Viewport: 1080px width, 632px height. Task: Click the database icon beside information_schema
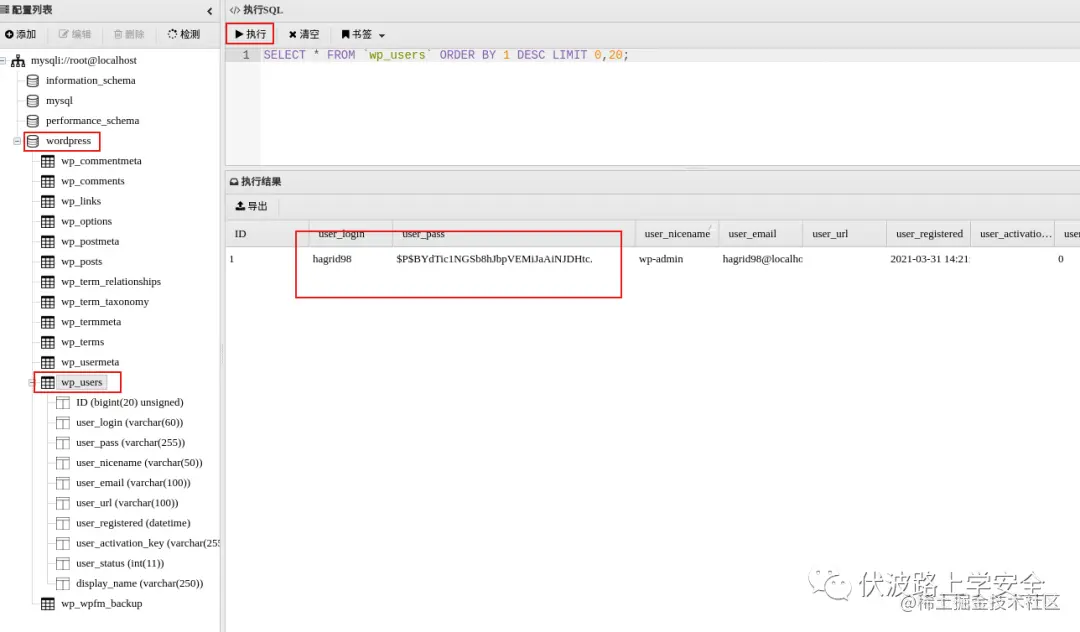pos(32,81)
